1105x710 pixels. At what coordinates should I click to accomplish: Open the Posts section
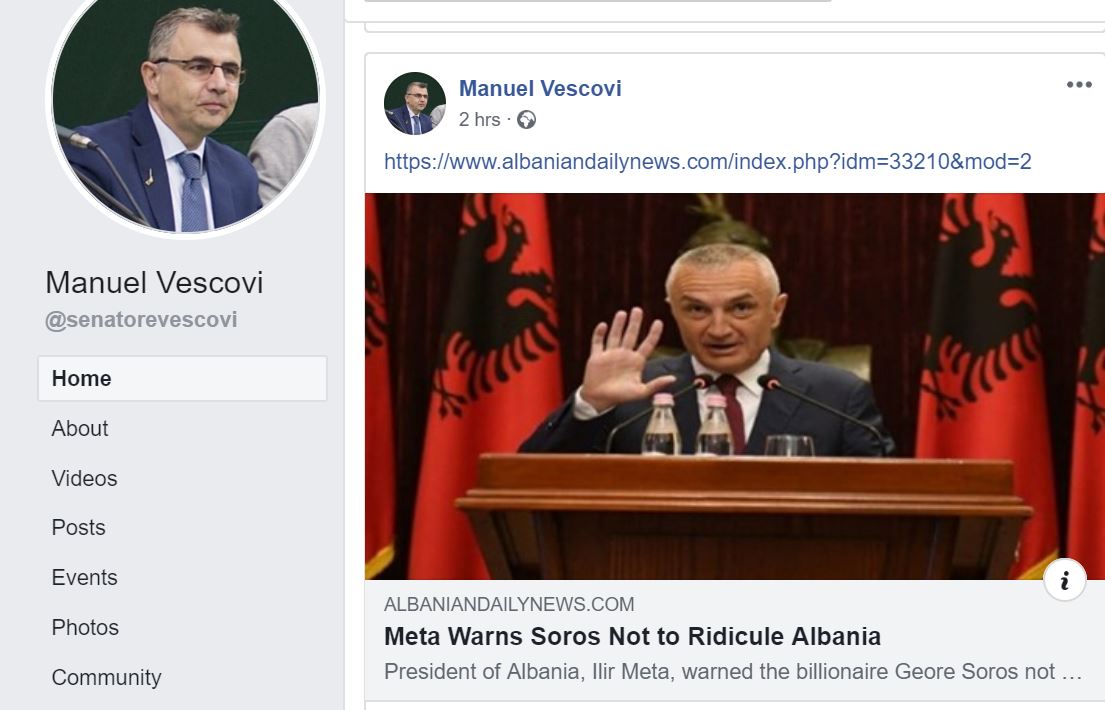coord(78,528)
